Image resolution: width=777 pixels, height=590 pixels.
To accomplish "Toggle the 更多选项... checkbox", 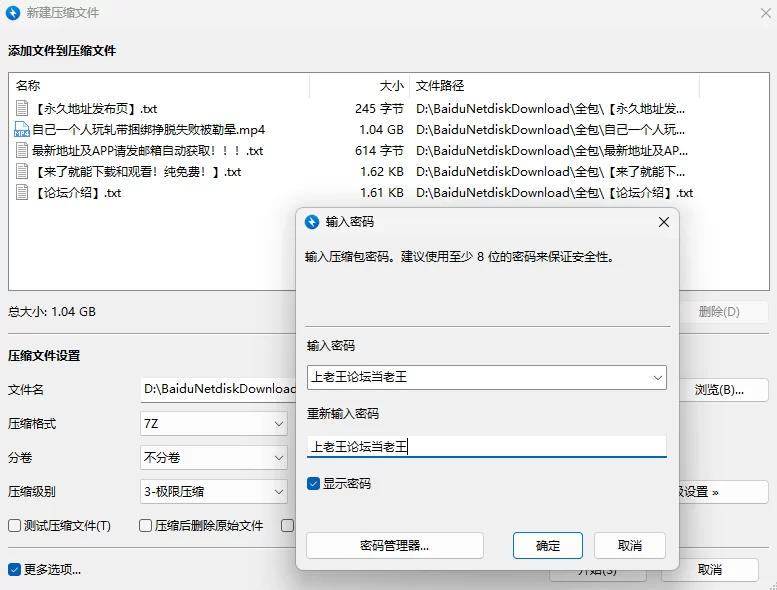I will pyautogui.click(x=14, y=569).
